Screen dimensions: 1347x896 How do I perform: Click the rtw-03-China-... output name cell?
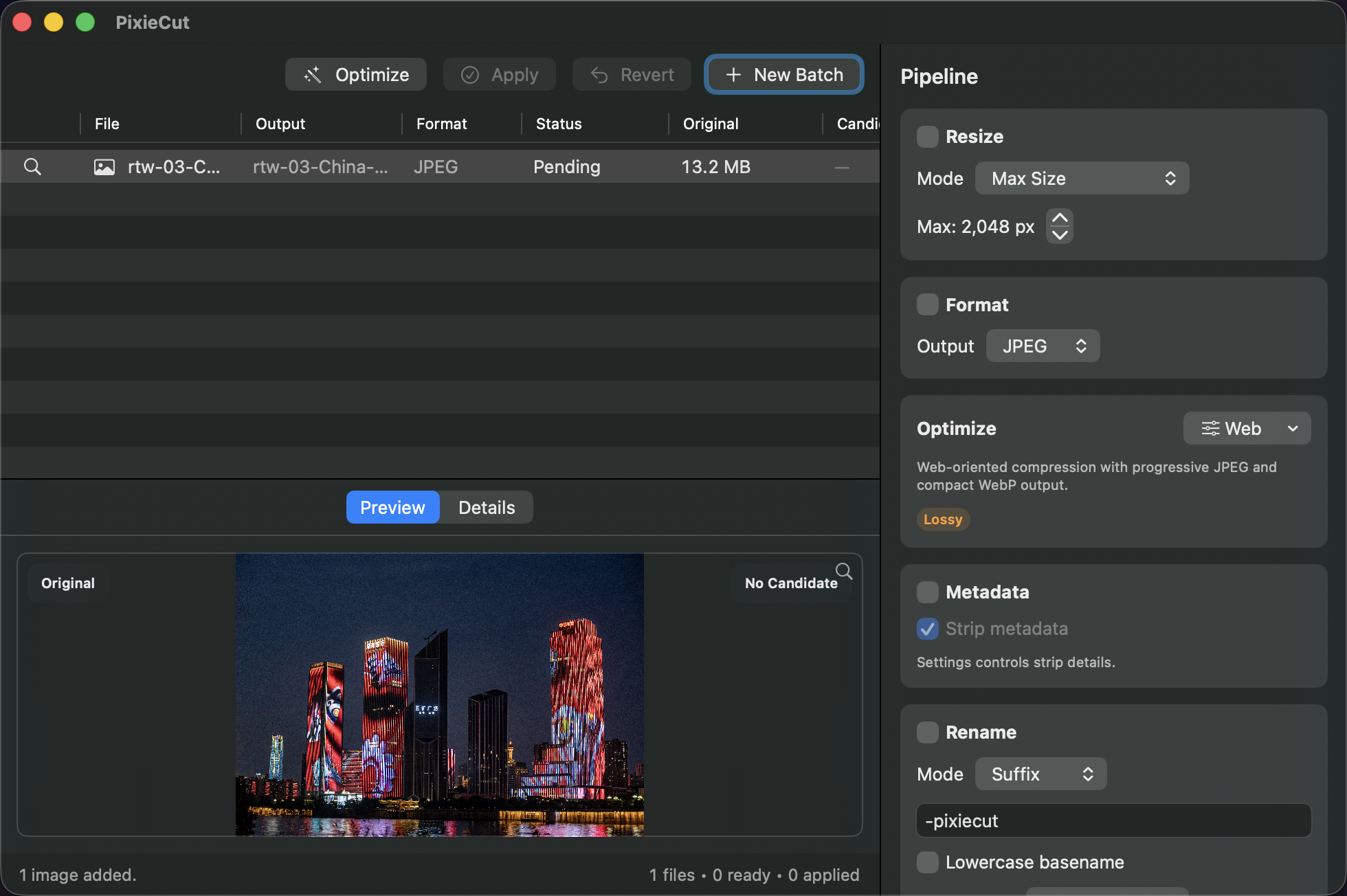click(x=320, y=167)
